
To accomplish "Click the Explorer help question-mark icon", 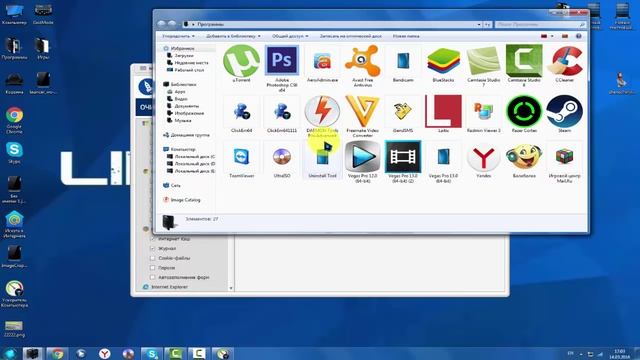I will click(578, 36).
